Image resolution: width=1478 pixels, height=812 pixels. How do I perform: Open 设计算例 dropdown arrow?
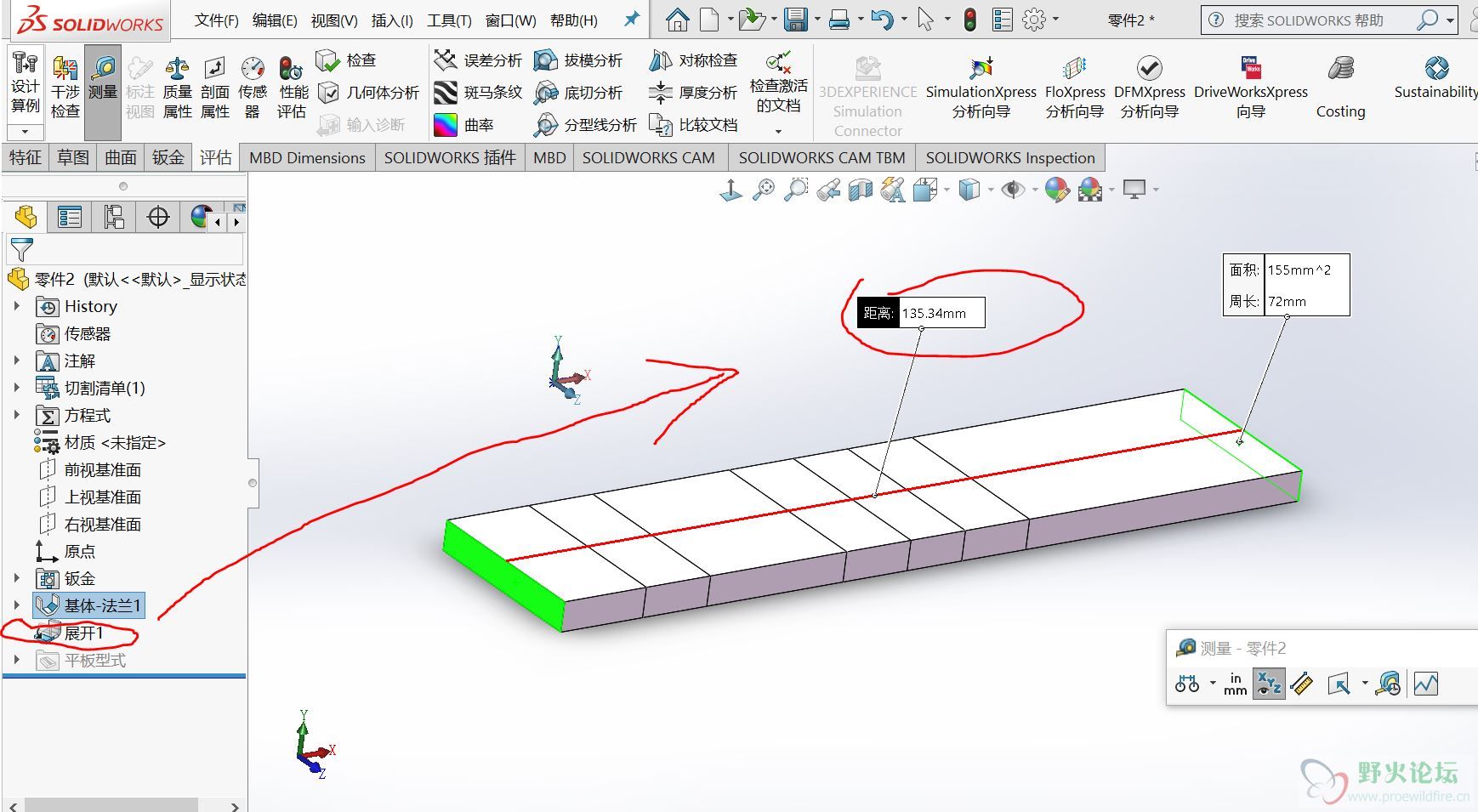(x=25, y=132)
